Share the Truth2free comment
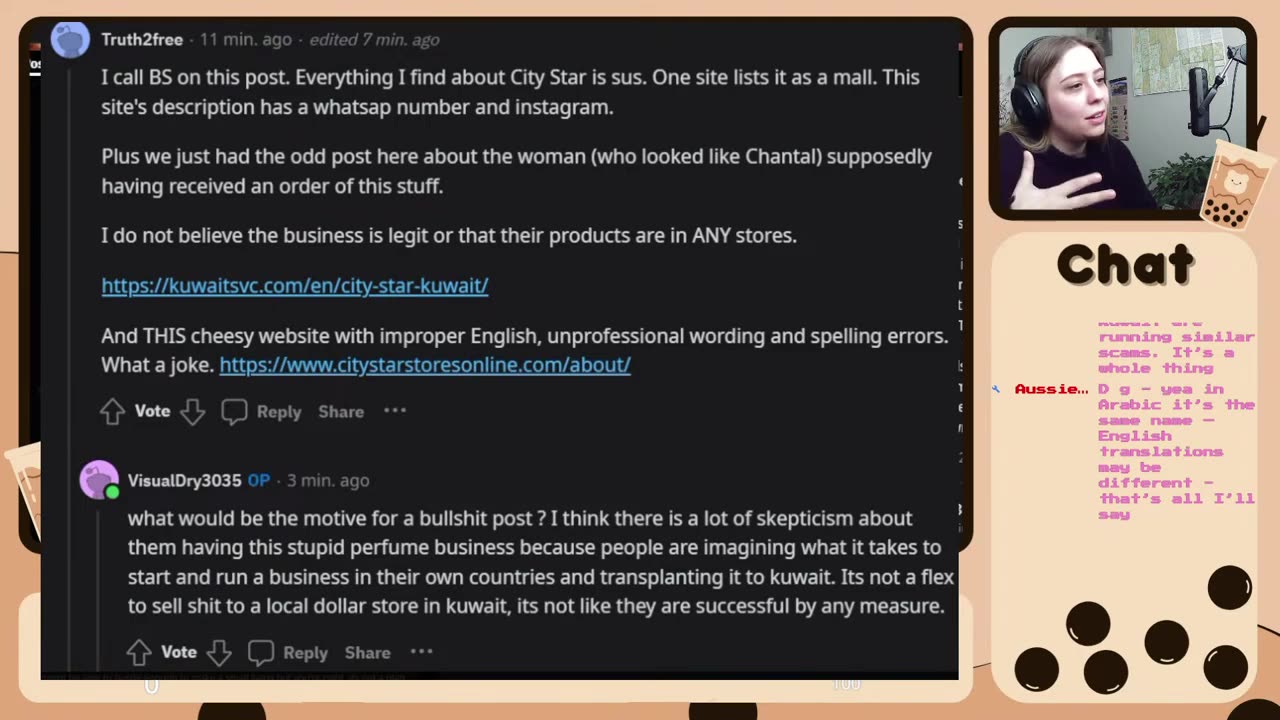This screenshot has height=720, width=1280. 341,412
